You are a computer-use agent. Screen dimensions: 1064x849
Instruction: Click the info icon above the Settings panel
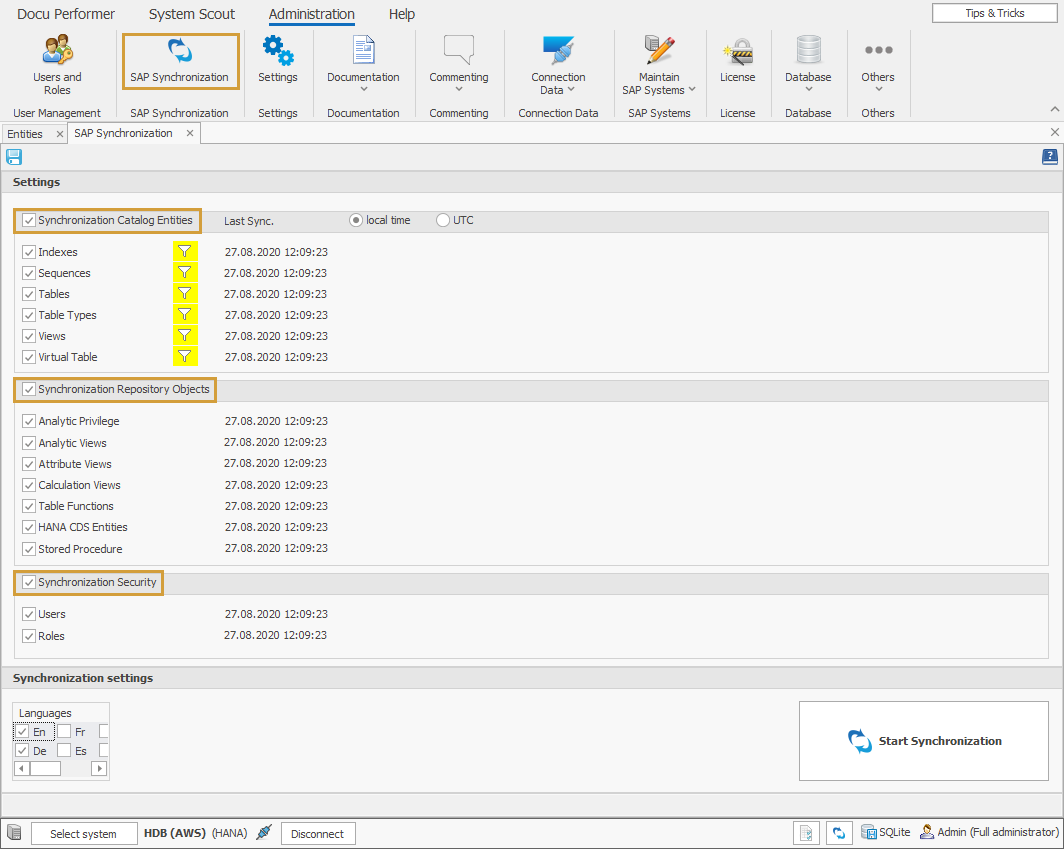coord(1049,157)
